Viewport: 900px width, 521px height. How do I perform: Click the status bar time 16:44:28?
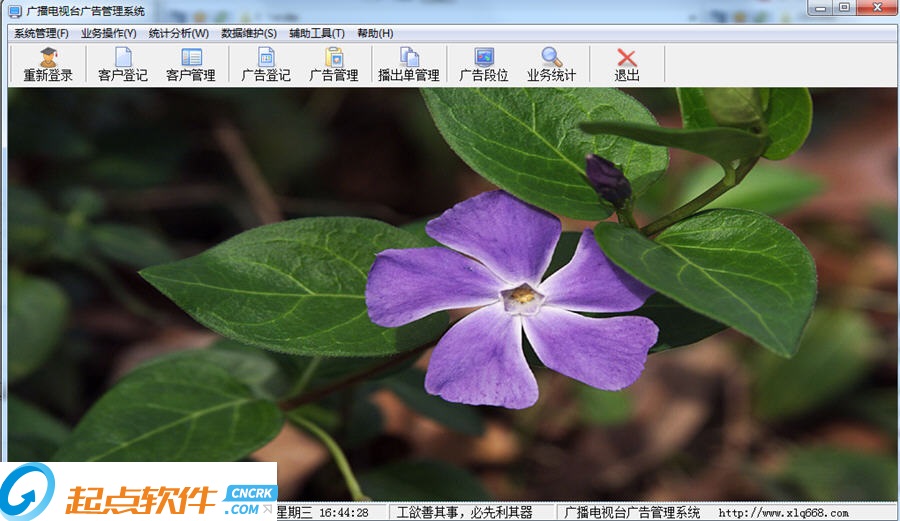344,512
